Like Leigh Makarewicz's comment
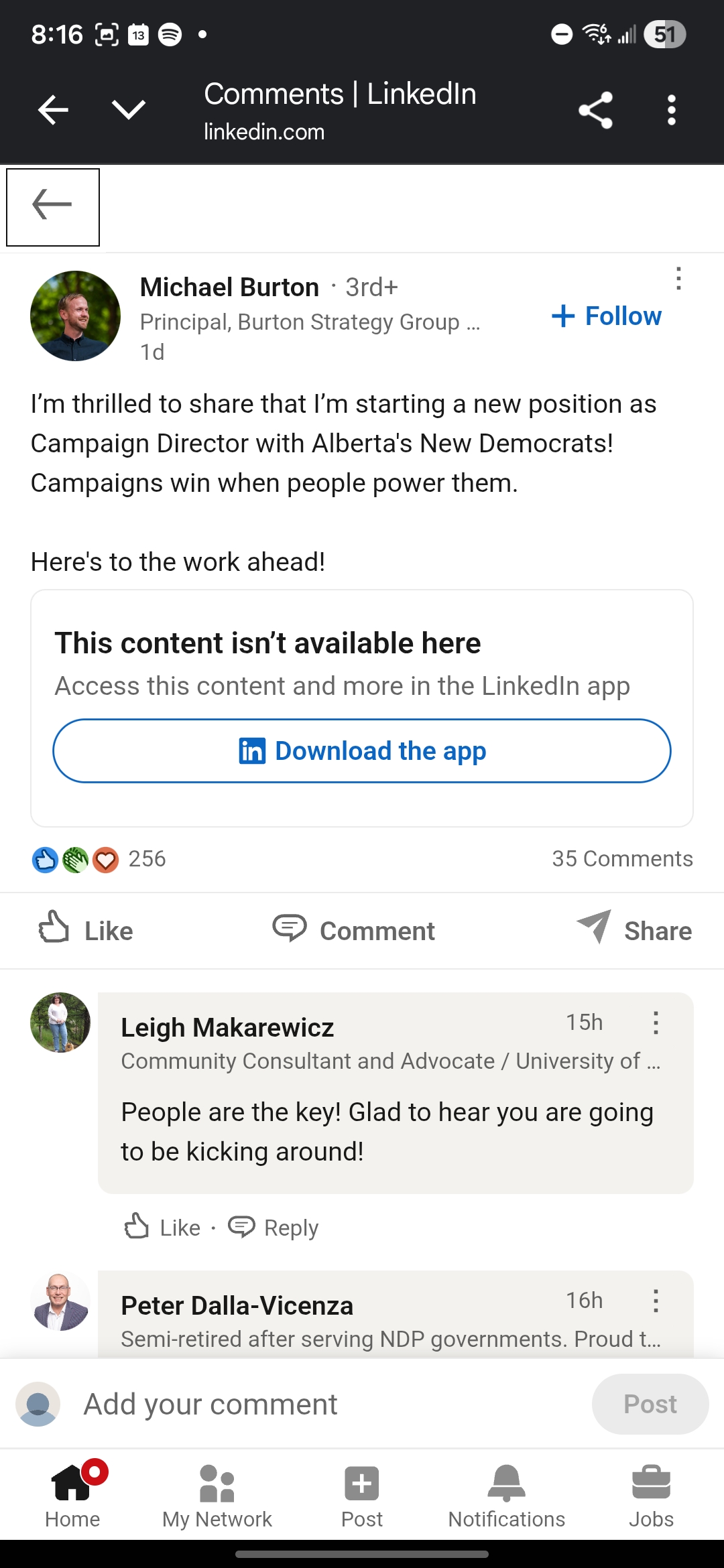The height and width of the screenshot is (1568, 724). point(163,1227)
